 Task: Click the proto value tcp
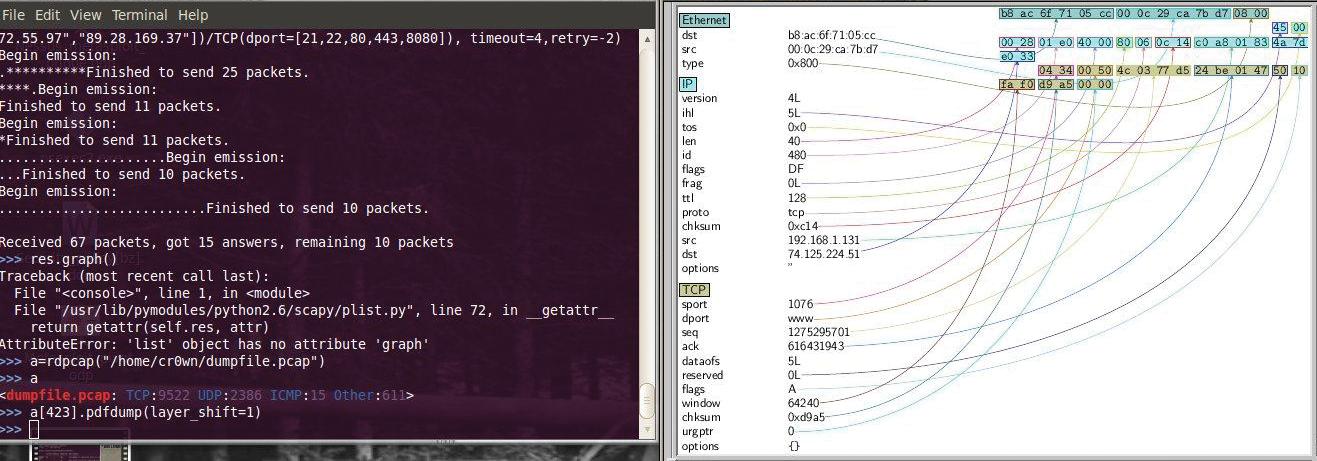pyautogui.click(x=796, y=212)
